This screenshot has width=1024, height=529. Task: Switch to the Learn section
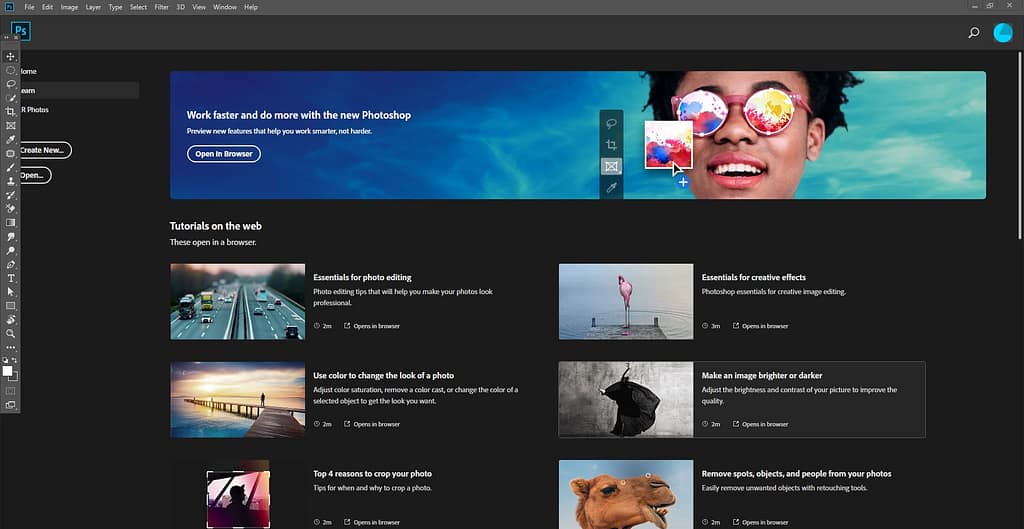click(x=78, y=91)
